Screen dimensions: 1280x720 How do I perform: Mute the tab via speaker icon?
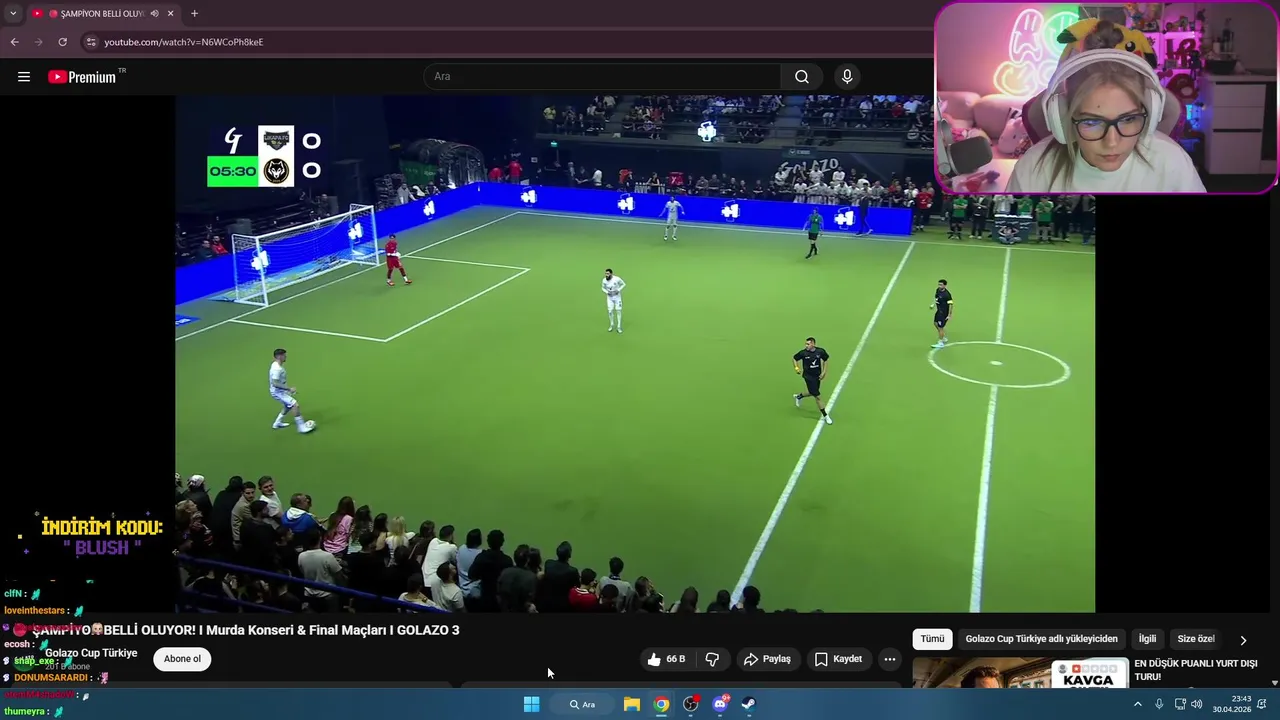154,14
